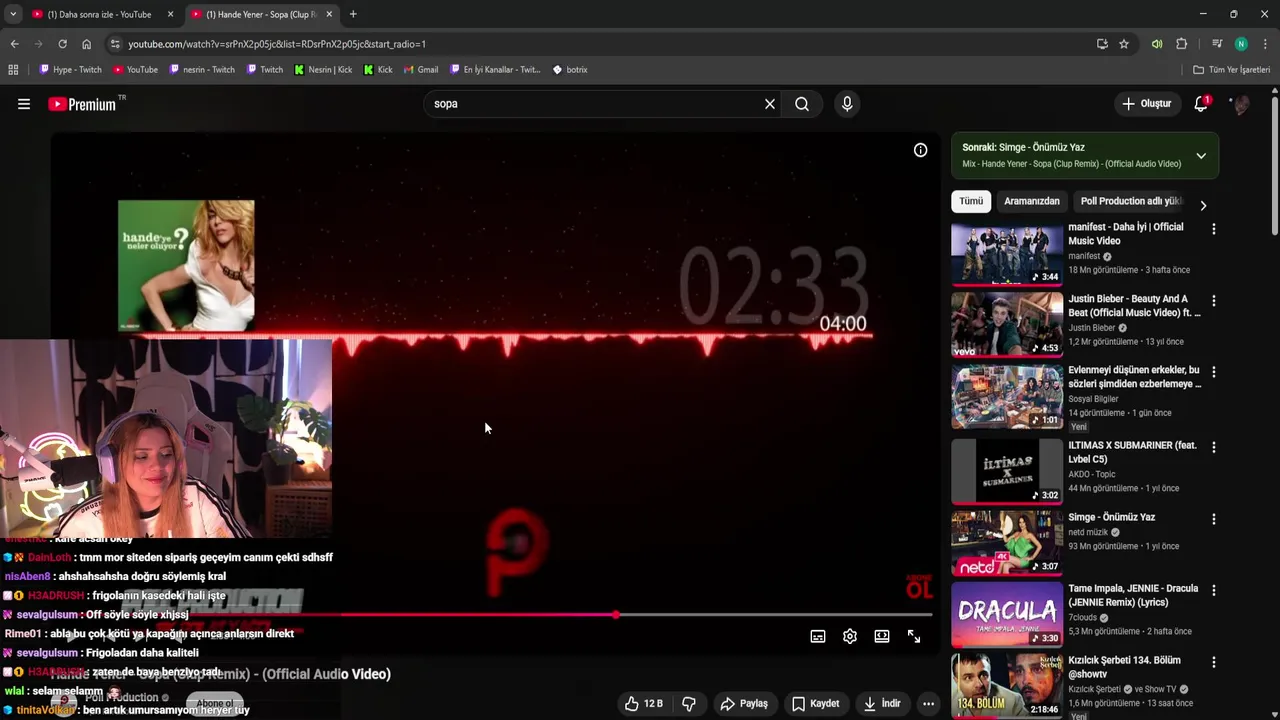Open the botrix bookmark
The width and height of the screenshot is (1280, 720).
point(570,70)
